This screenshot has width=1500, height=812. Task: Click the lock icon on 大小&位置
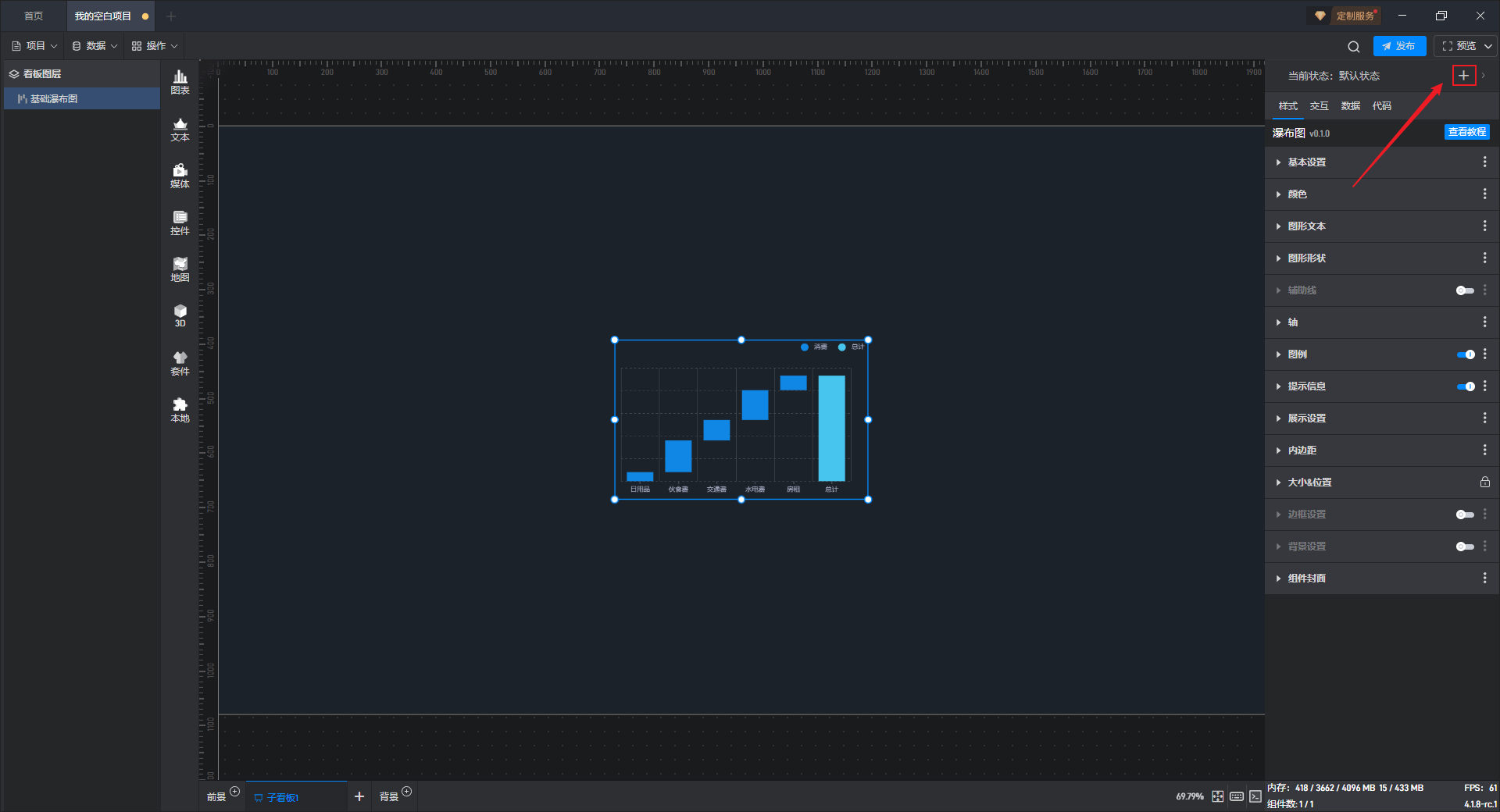point(1484,482)
